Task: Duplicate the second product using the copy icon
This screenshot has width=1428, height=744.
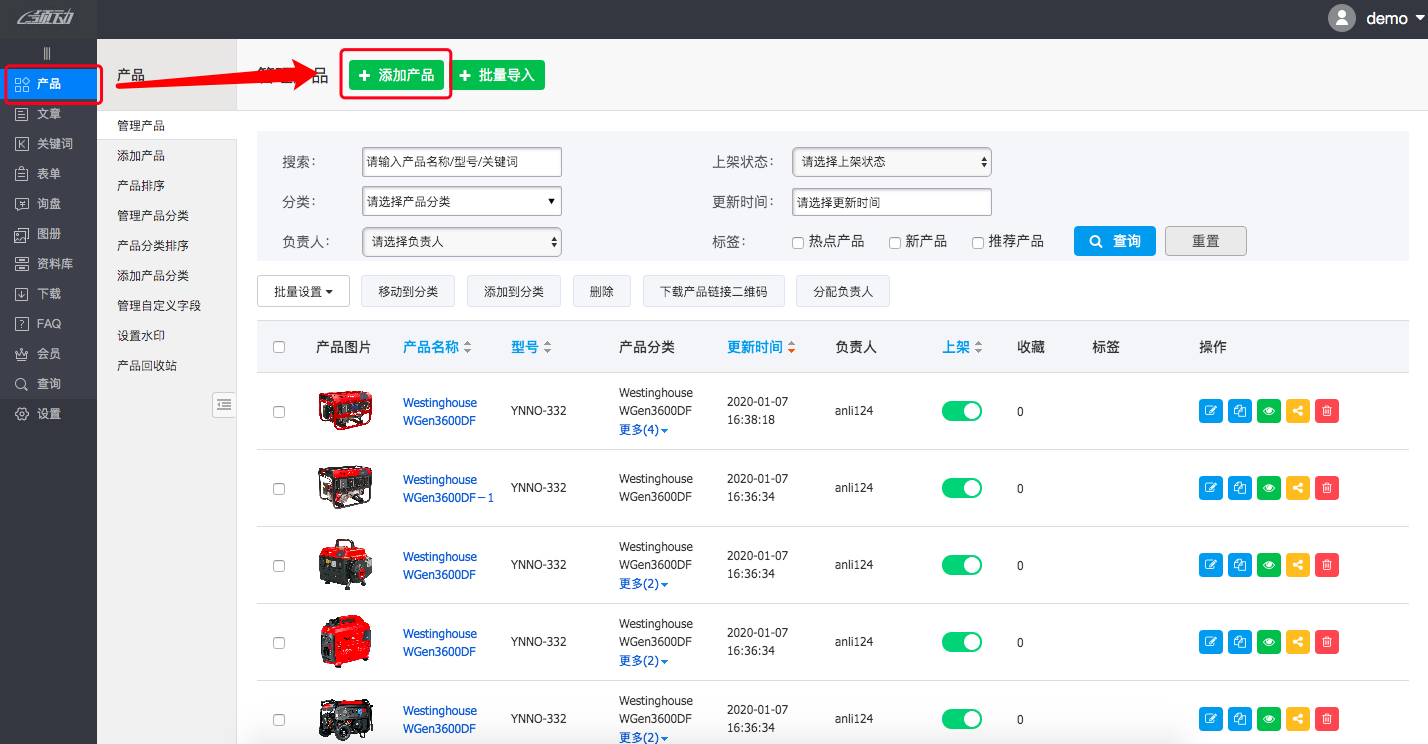Action: (1240, 487)
